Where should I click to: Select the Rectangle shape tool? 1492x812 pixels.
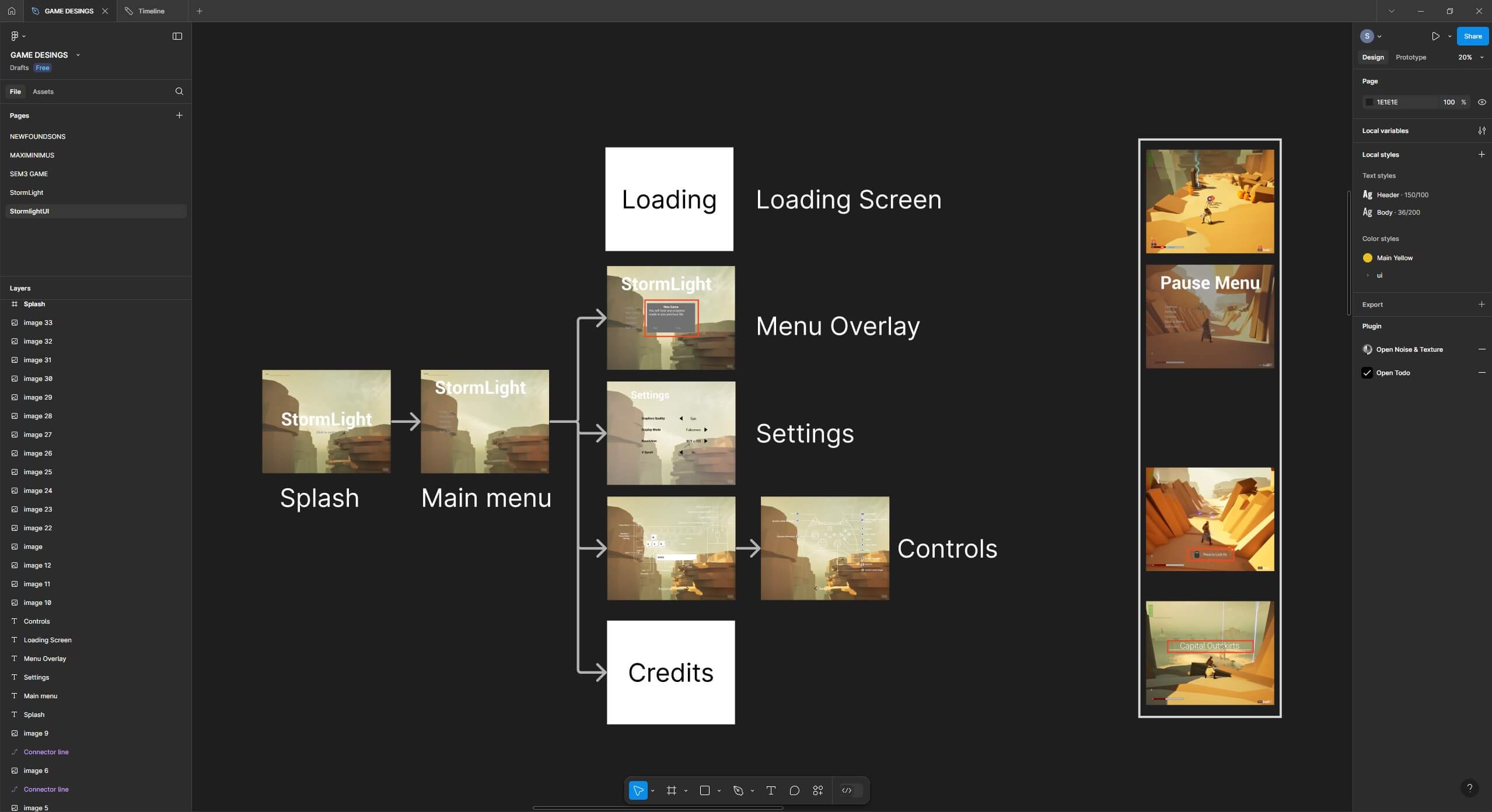click(x=704, y=790)
